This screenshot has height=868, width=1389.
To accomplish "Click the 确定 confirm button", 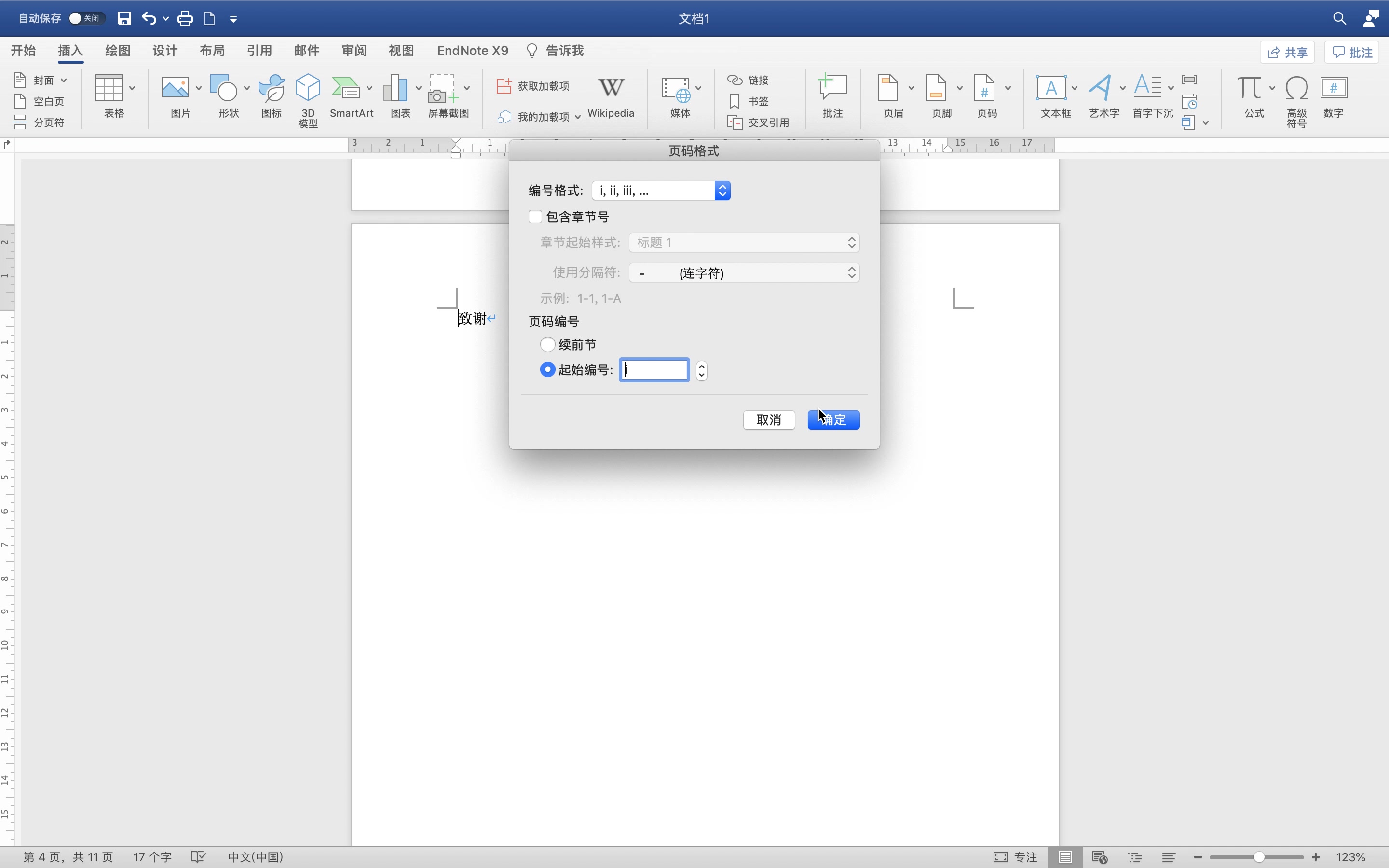I will click(833, 420).
